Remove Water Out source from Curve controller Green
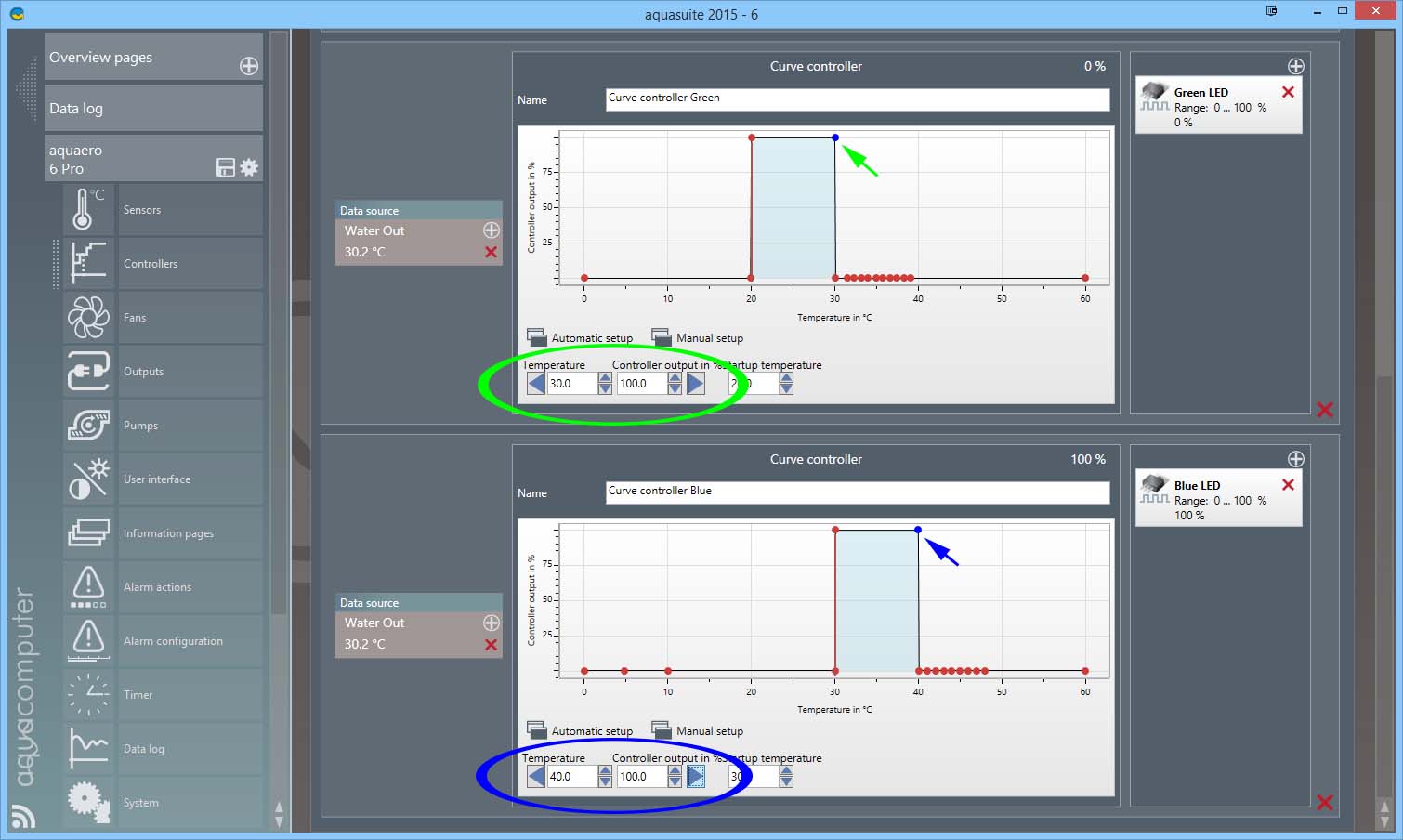 (x=492, y=252)
